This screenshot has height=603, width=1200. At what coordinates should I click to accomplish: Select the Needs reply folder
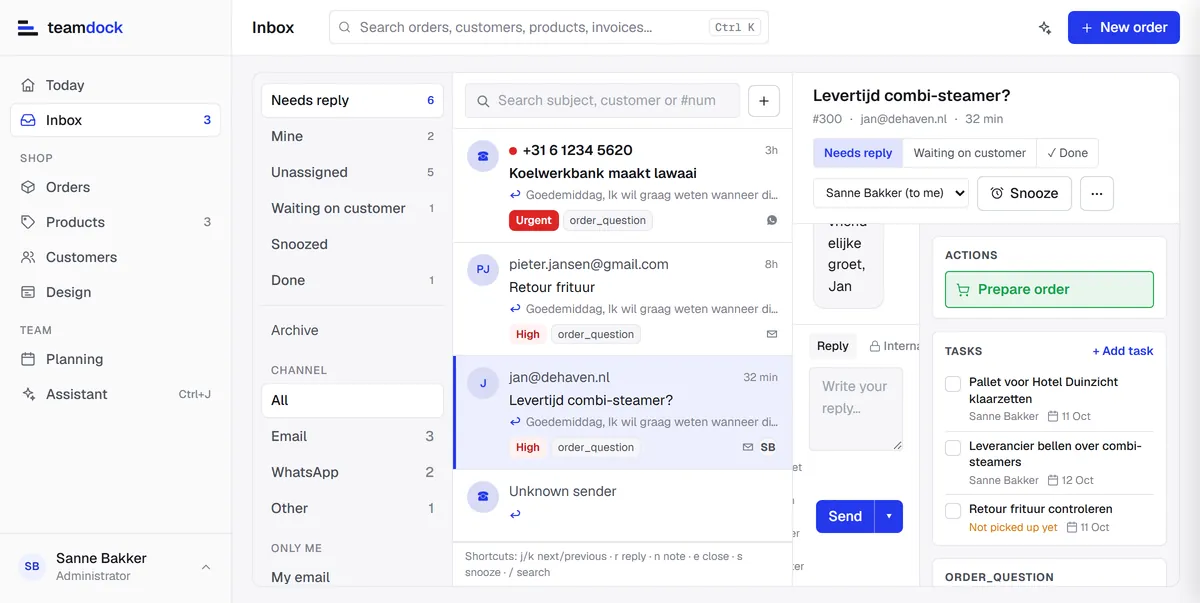(352, 100)
